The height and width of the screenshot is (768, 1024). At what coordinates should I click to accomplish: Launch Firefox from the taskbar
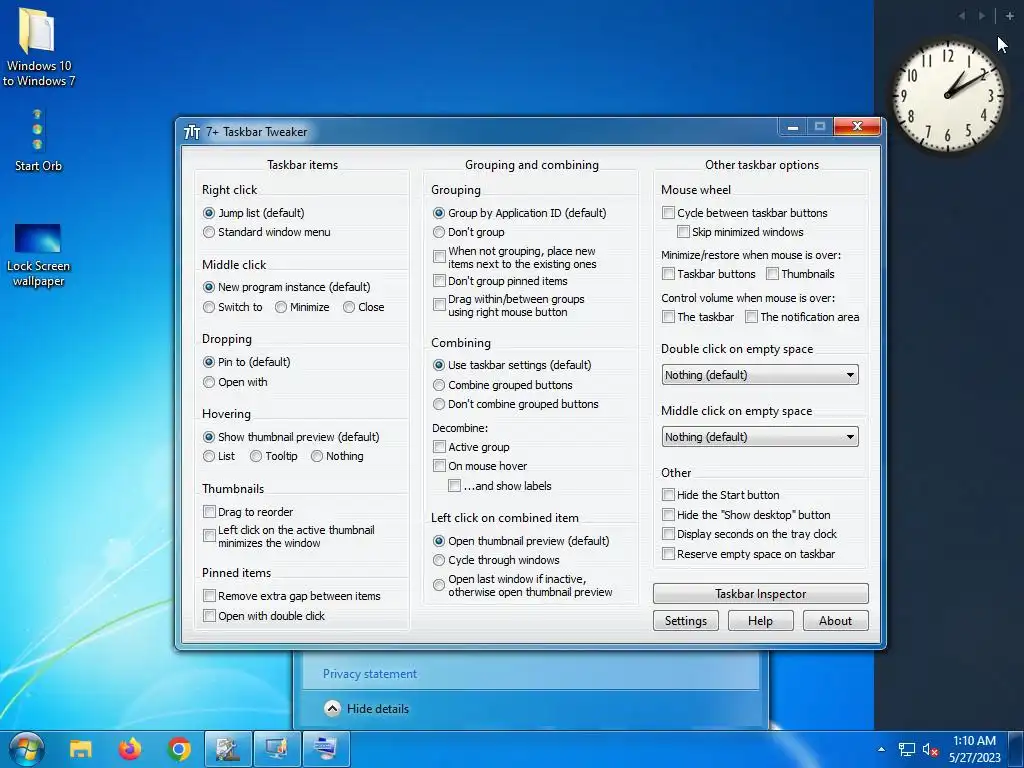coord(129,748)
